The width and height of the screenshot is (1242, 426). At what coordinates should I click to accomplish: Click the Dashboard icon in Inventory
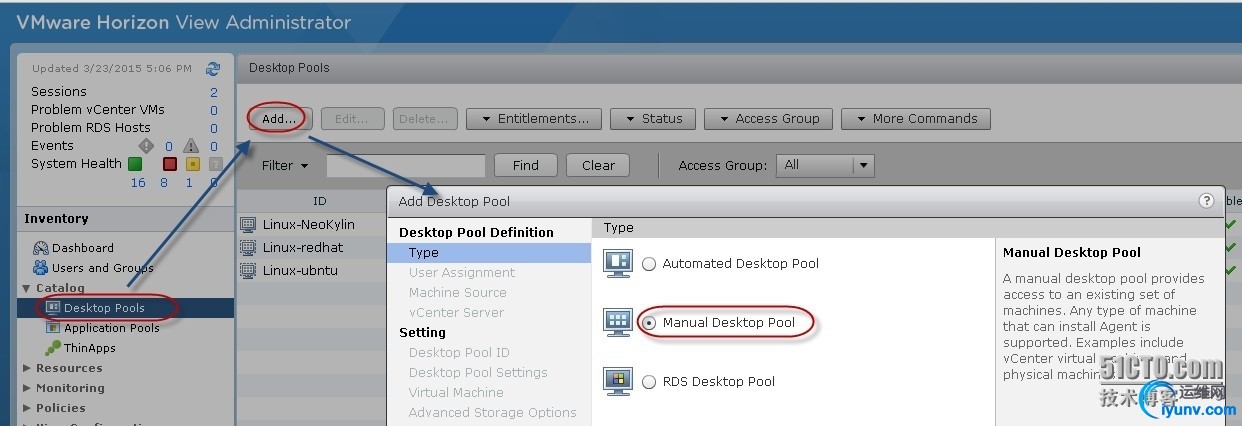[41, 248]
